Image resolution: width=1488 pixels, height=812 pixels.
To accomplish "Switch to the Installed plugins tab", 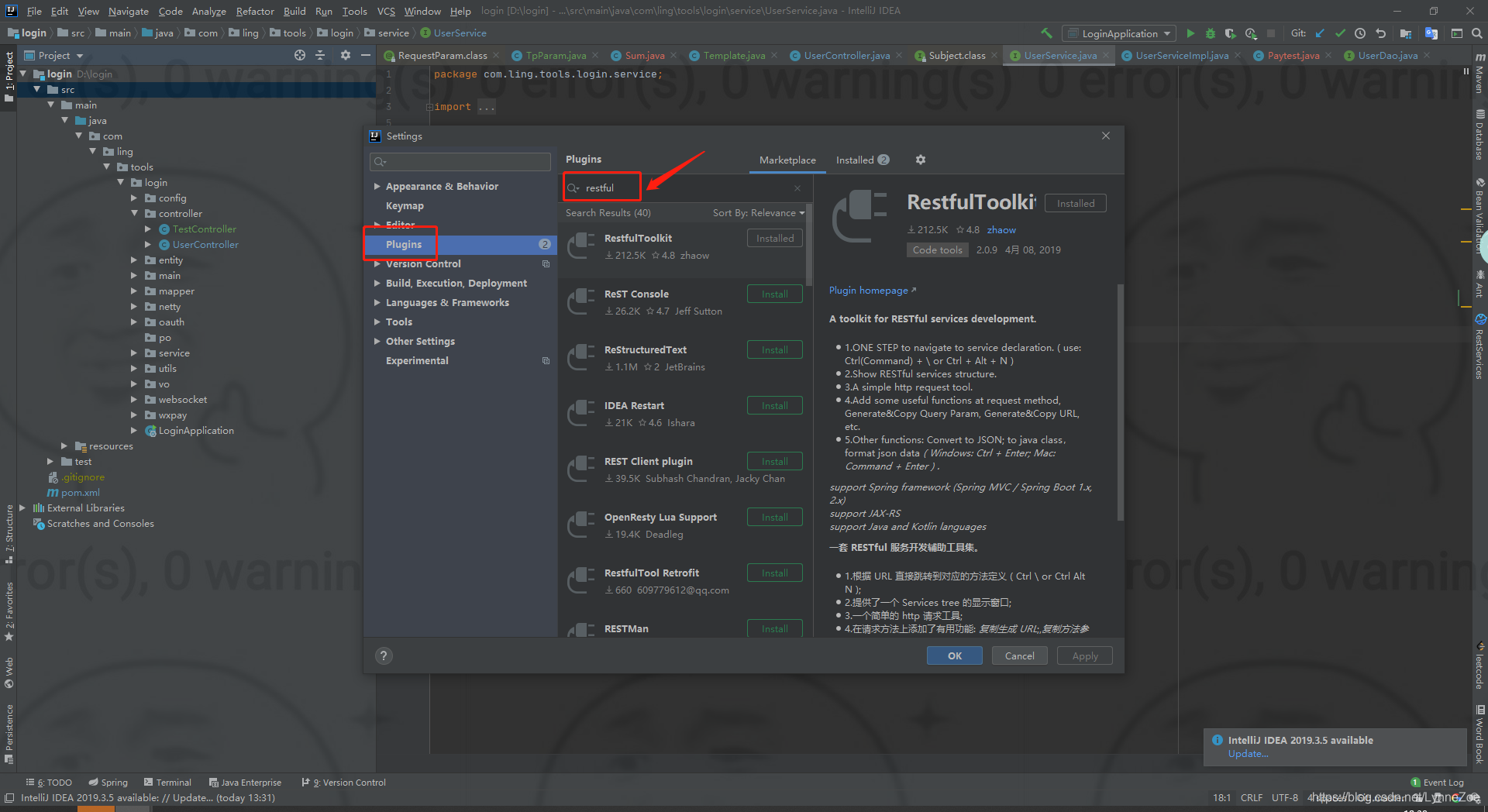I will 856,160.
